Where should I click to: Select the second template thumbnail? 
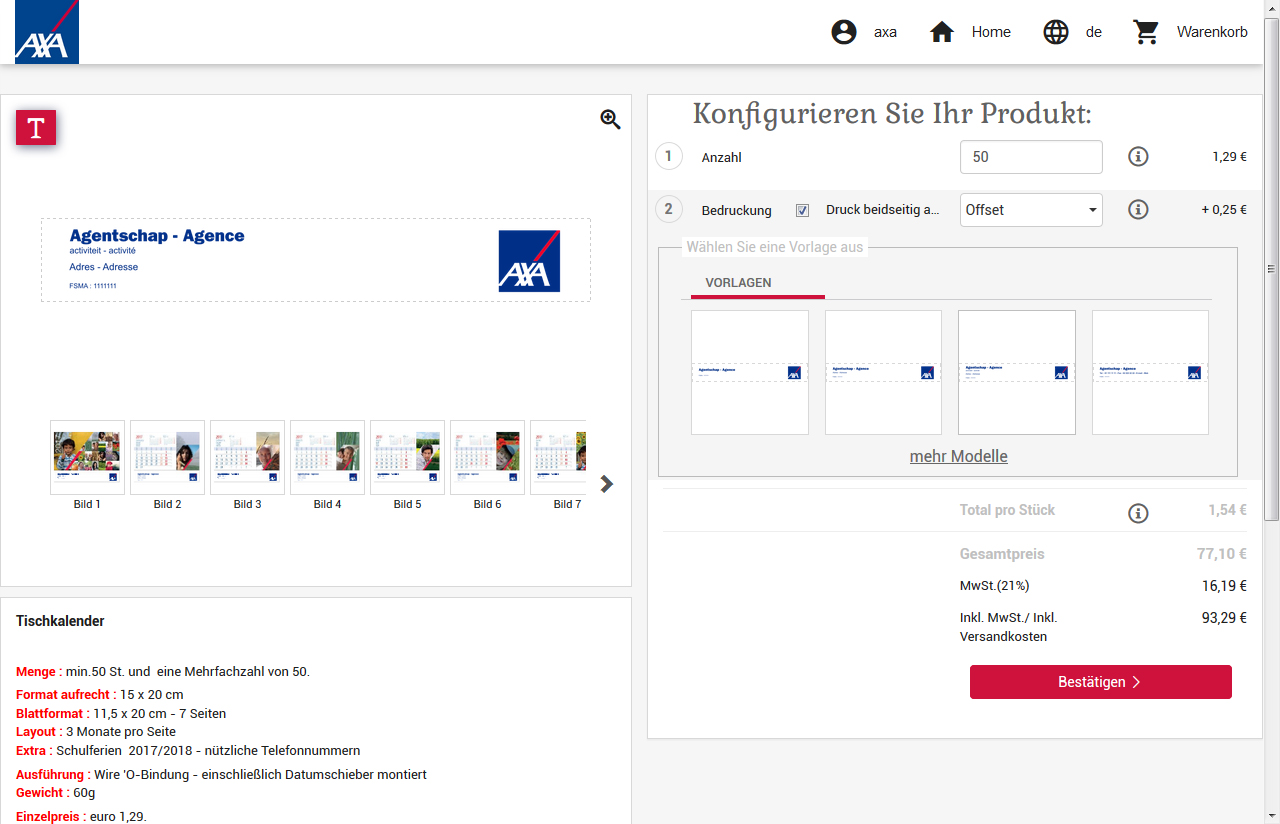883,372
